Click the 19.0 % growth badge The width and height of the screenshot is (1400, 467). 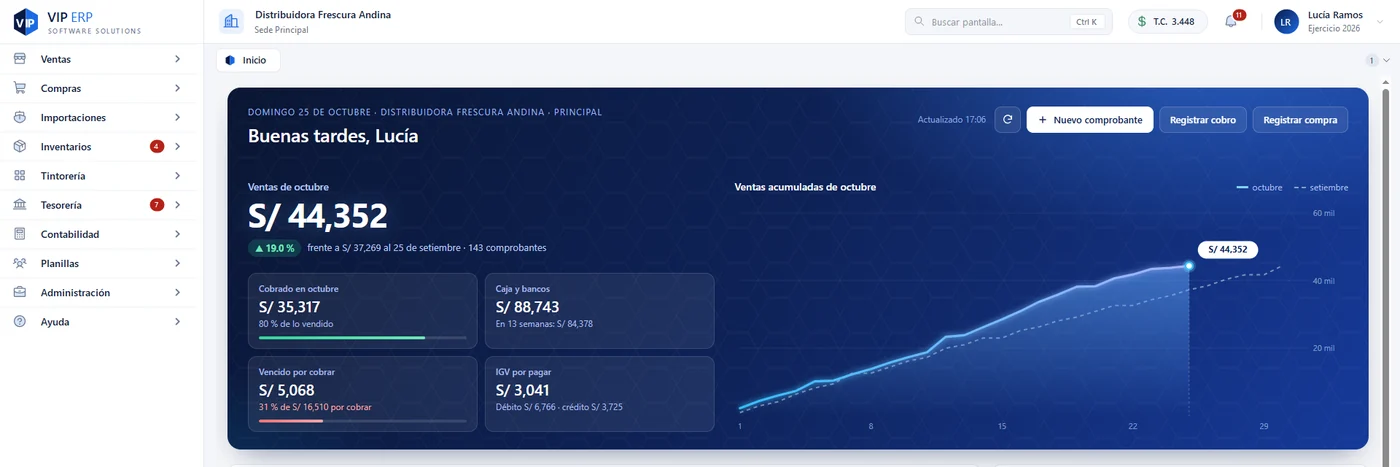pos(275,247)
